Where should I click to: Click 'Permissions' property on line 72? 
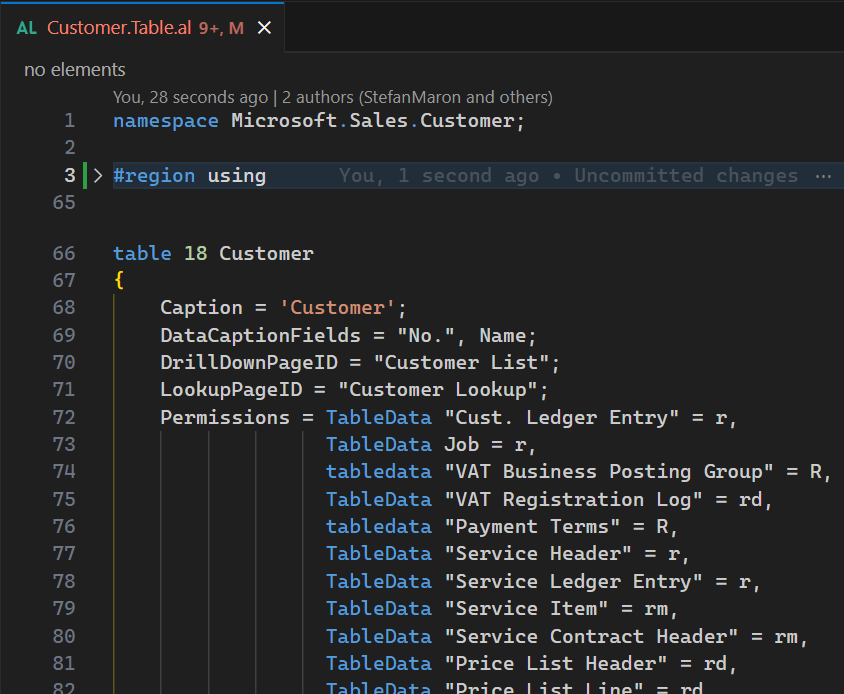pyautogui.click(x=225, y=417)
